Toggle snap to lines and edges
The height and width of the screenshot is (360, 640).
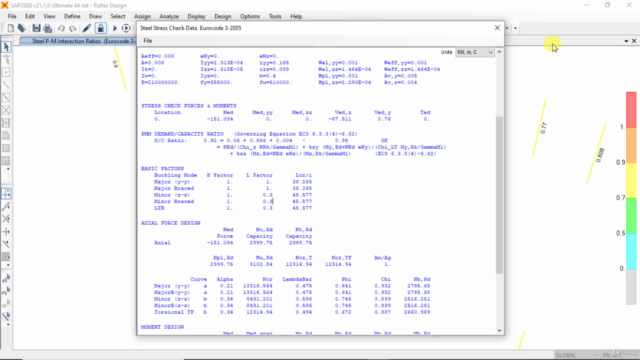6,244
